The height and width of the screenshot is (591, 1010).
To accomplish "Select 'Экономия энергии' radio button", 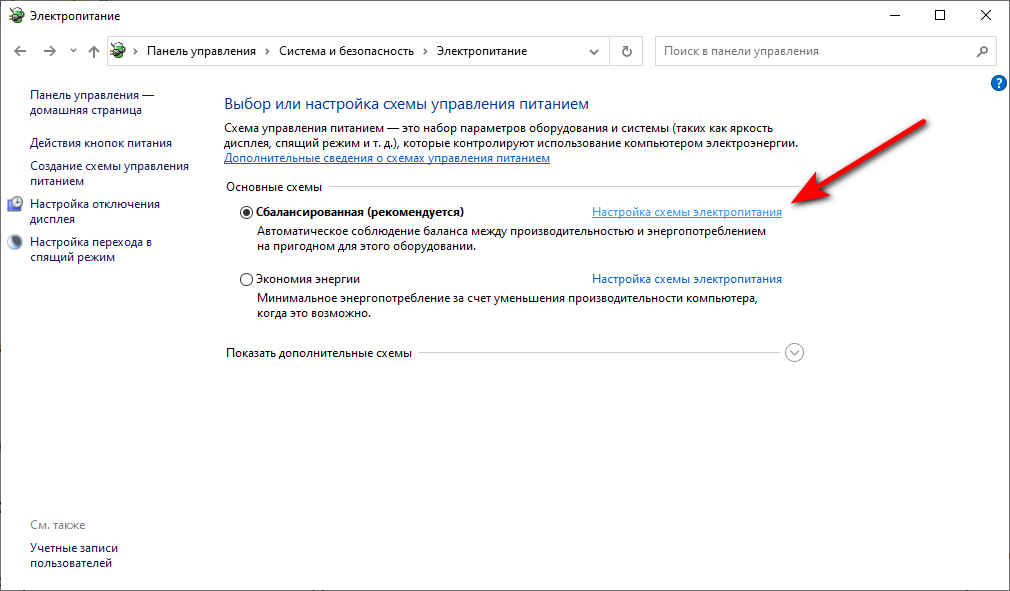I will click(246, 279).
